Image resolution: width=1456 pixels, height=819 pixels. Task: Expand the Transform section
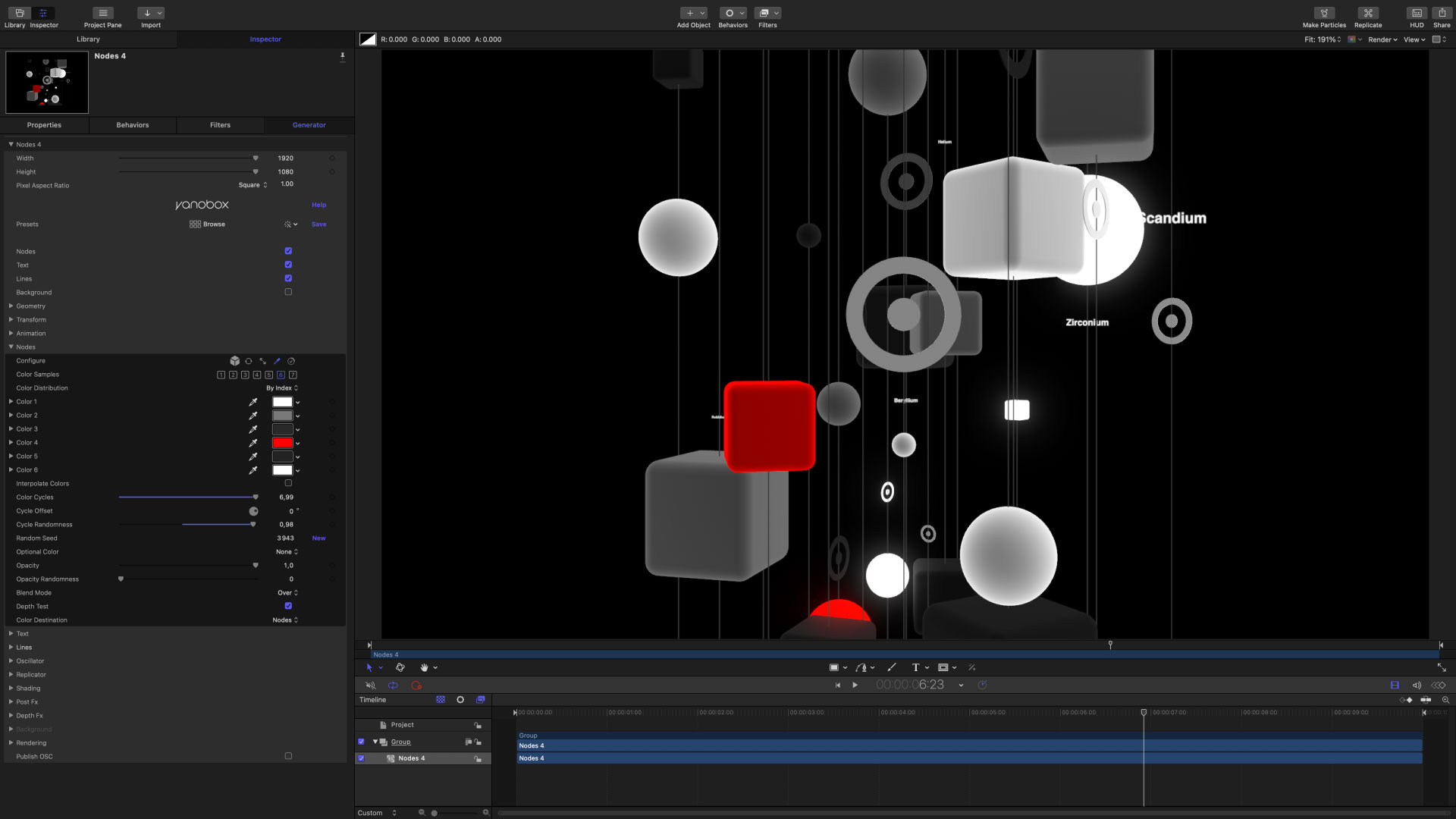[11, 320]
